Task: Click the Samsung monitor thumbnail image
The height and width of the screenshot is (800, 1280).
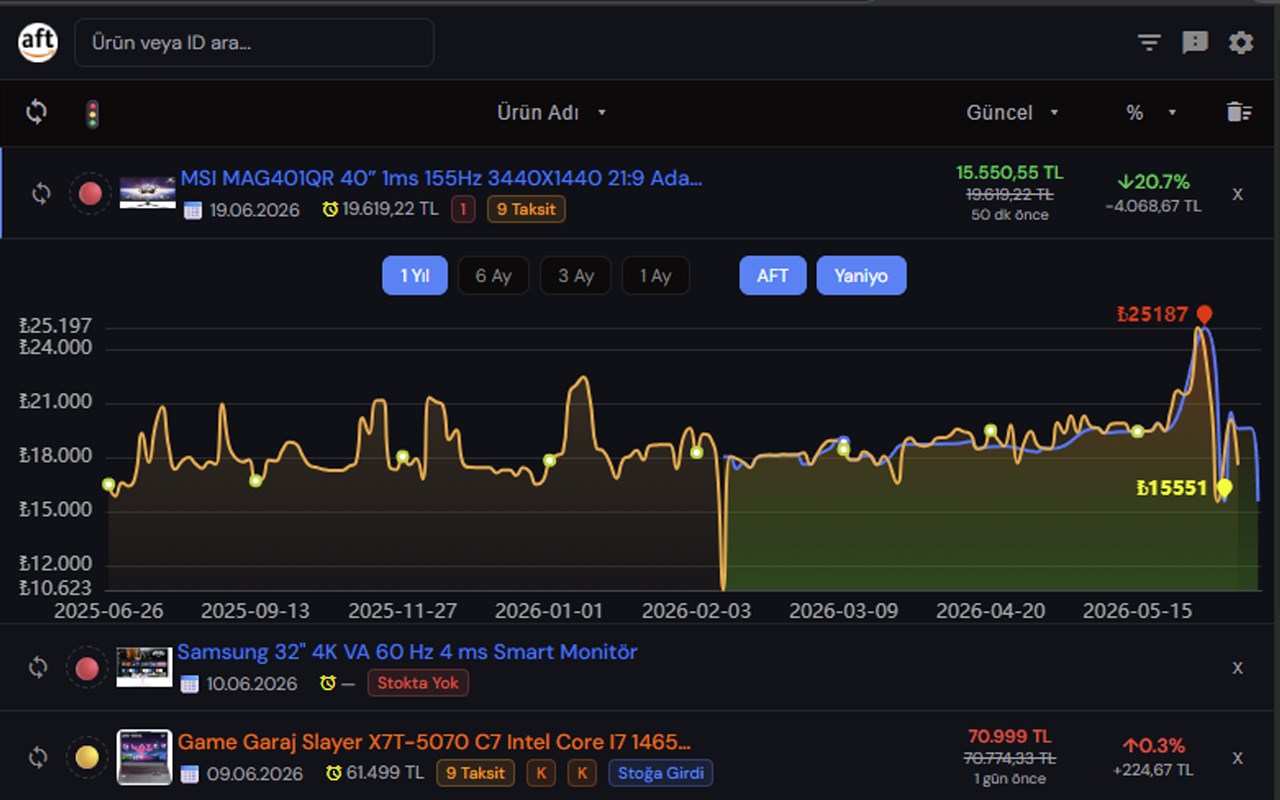Action: 144,667
